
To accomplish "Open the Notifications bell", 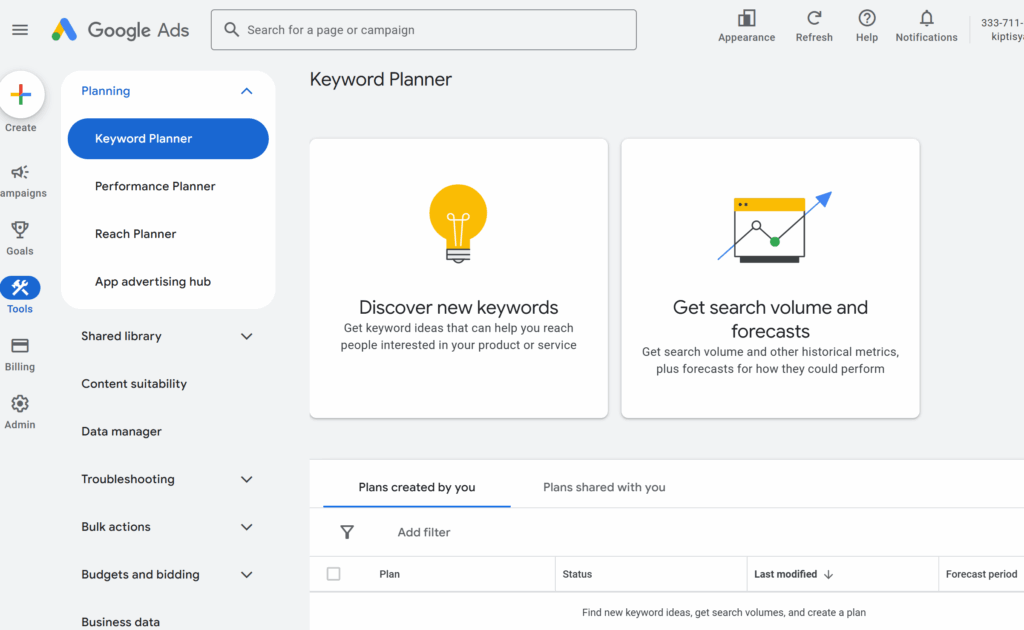I will [926, 18].
